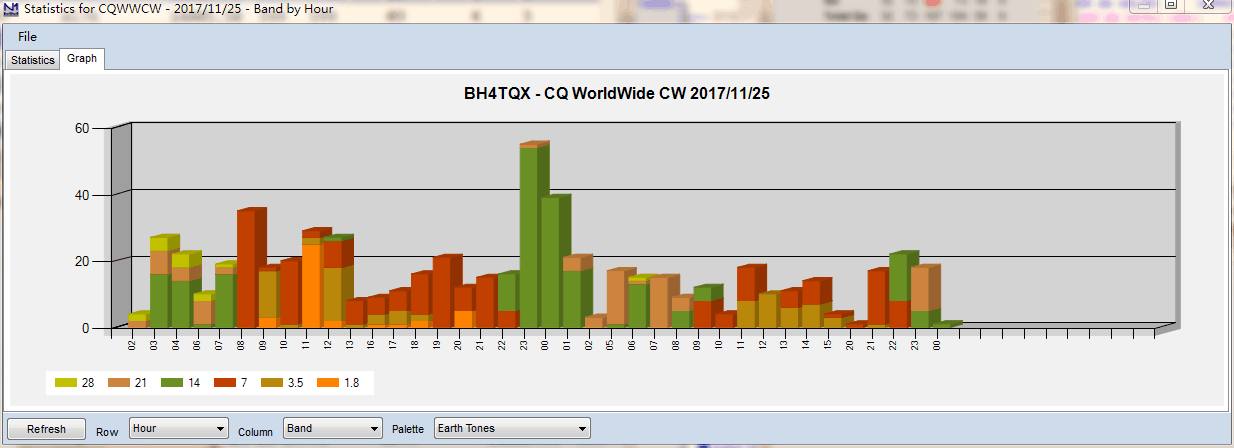This screenshot has height=448, width=1234.
Task: Click the Palette label text
Action: tap(408, 430)
